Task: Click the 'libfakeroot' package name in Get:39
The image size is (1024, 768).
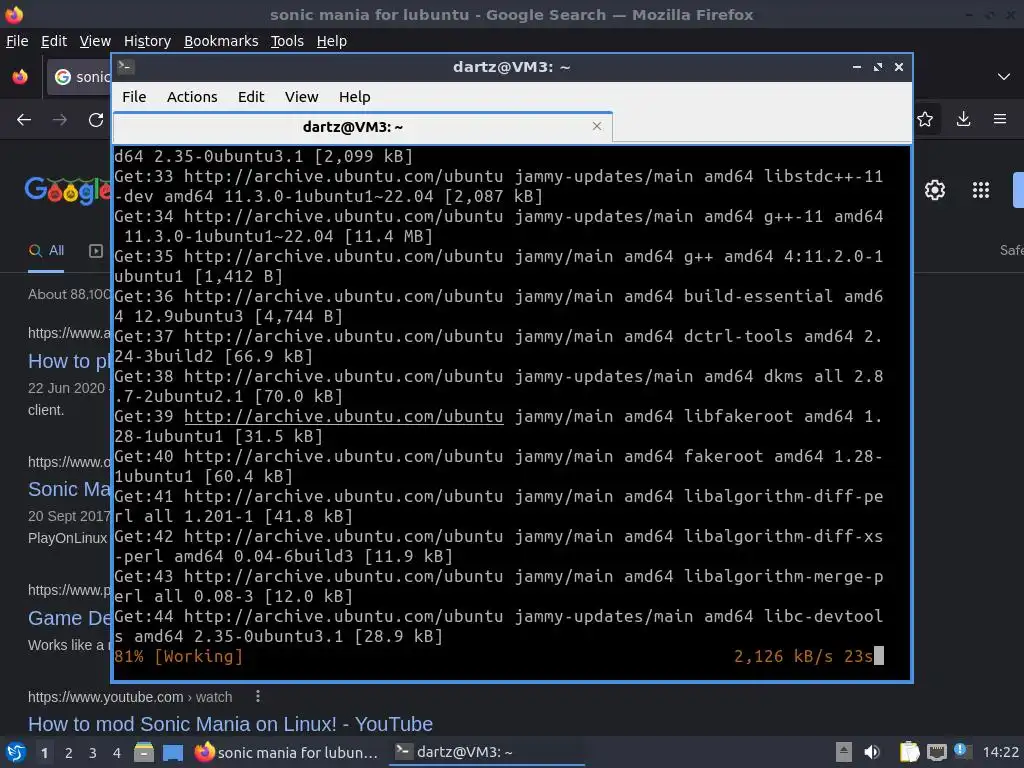Action: [x=739, y=416]
